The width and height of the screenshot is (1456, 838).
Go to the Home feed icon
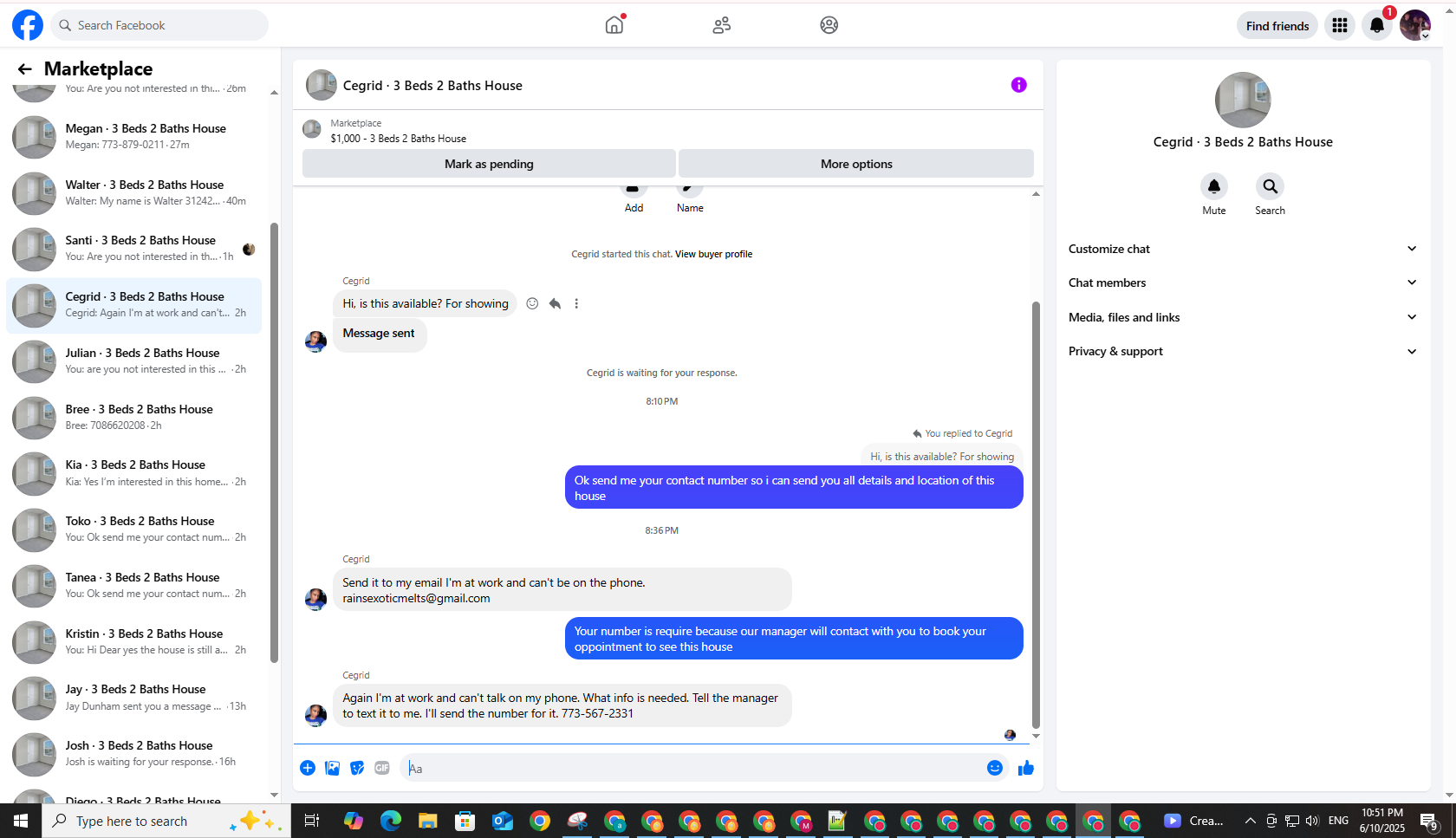click(x=614, y=25)
